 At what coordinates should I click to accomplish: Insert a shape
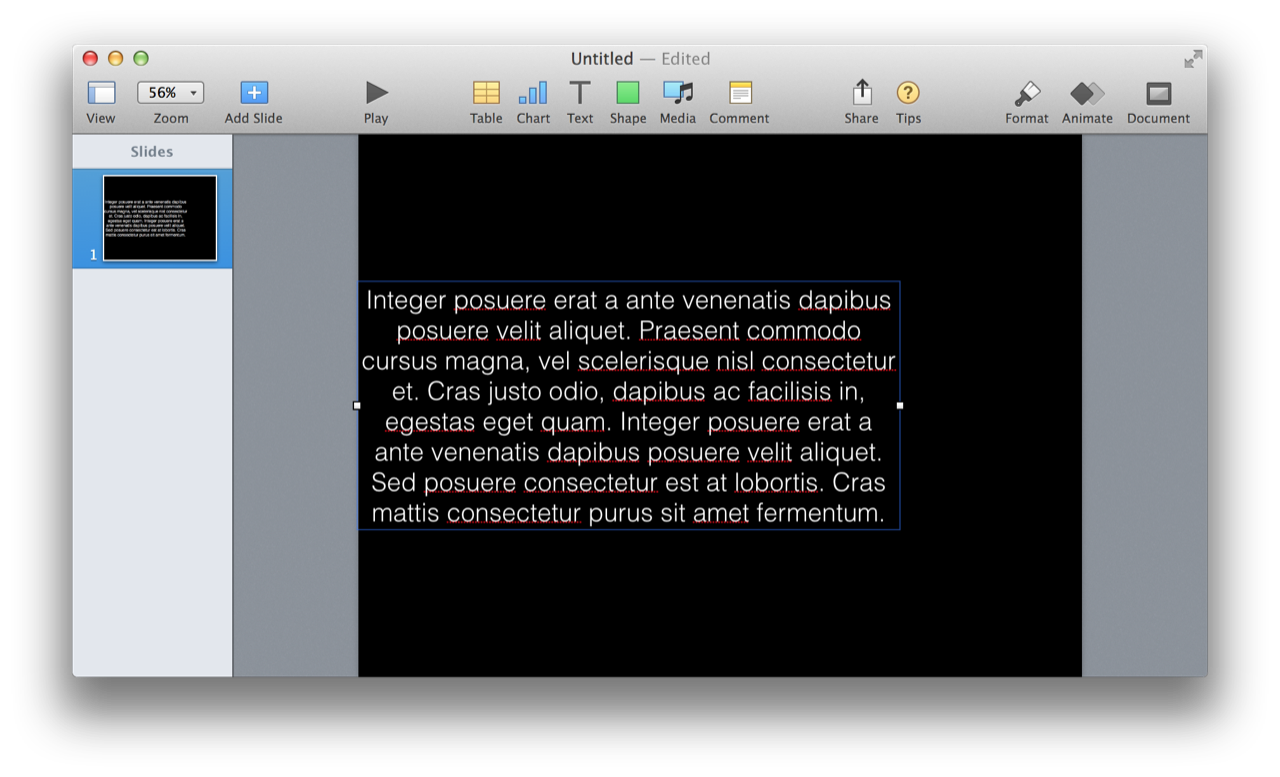tap(627, 93)
